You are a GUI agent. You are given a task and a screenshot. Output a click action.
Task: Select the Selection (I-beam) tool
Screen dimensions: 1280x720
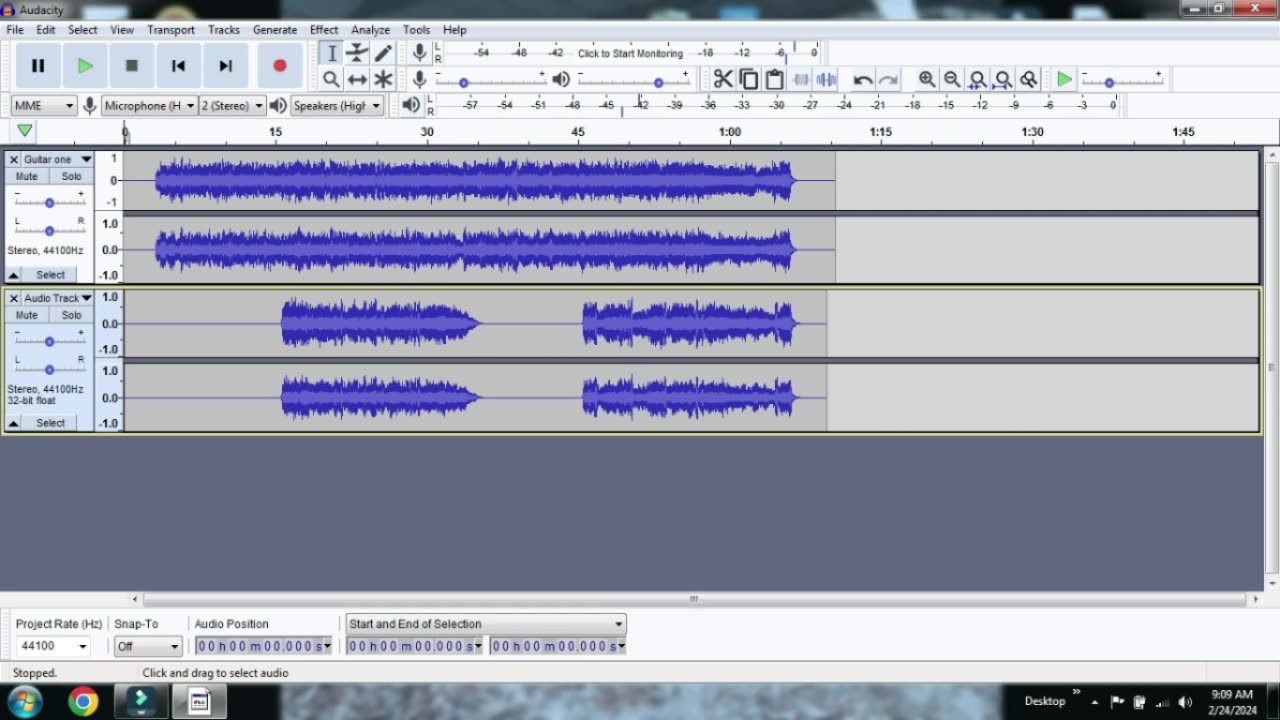pyautogui.click(x=332, y=53)
